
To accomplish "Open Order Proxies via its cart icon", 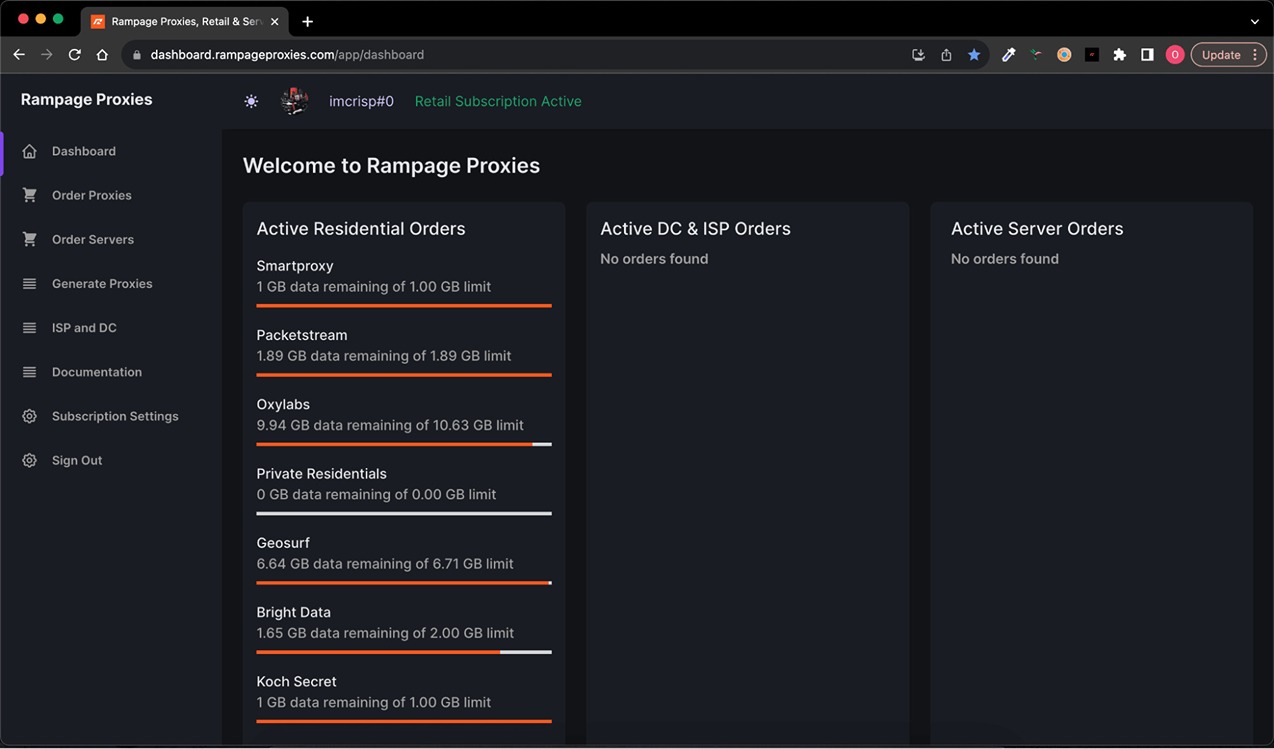I will 30,195.
